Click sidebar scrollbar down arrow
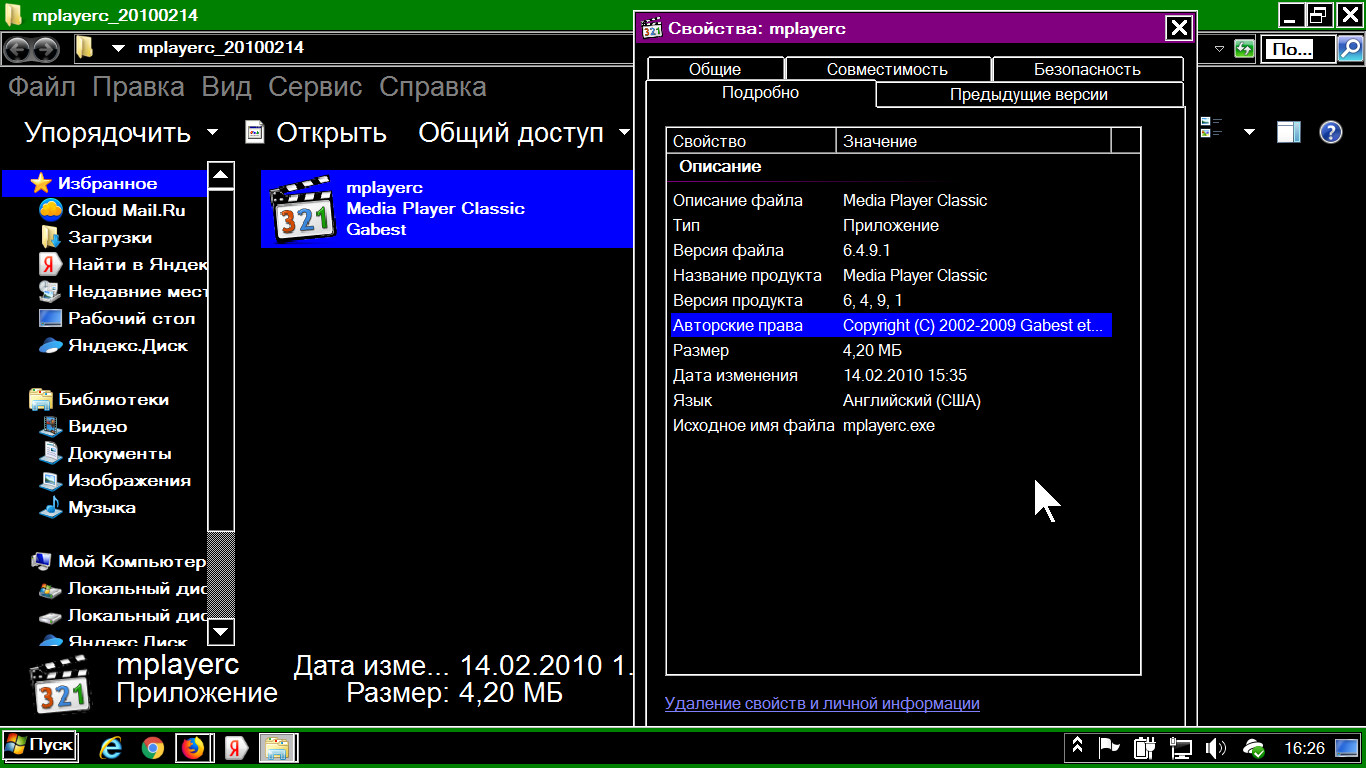Viewport: 1366px width, 768px height. pos(221,632)
